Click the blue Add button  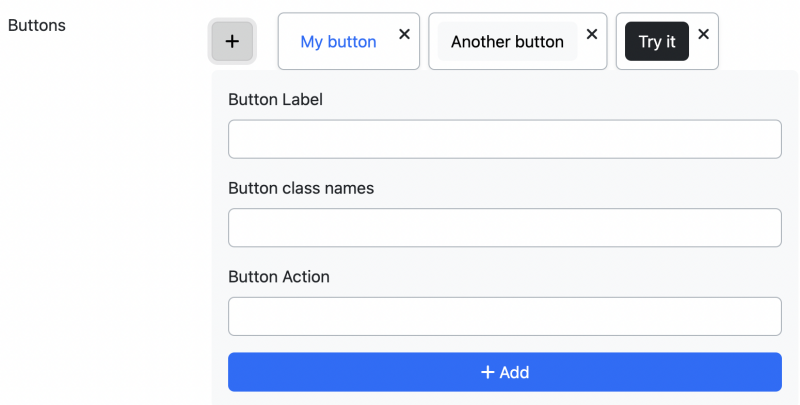pyautogui.click(x=505, y=372)
